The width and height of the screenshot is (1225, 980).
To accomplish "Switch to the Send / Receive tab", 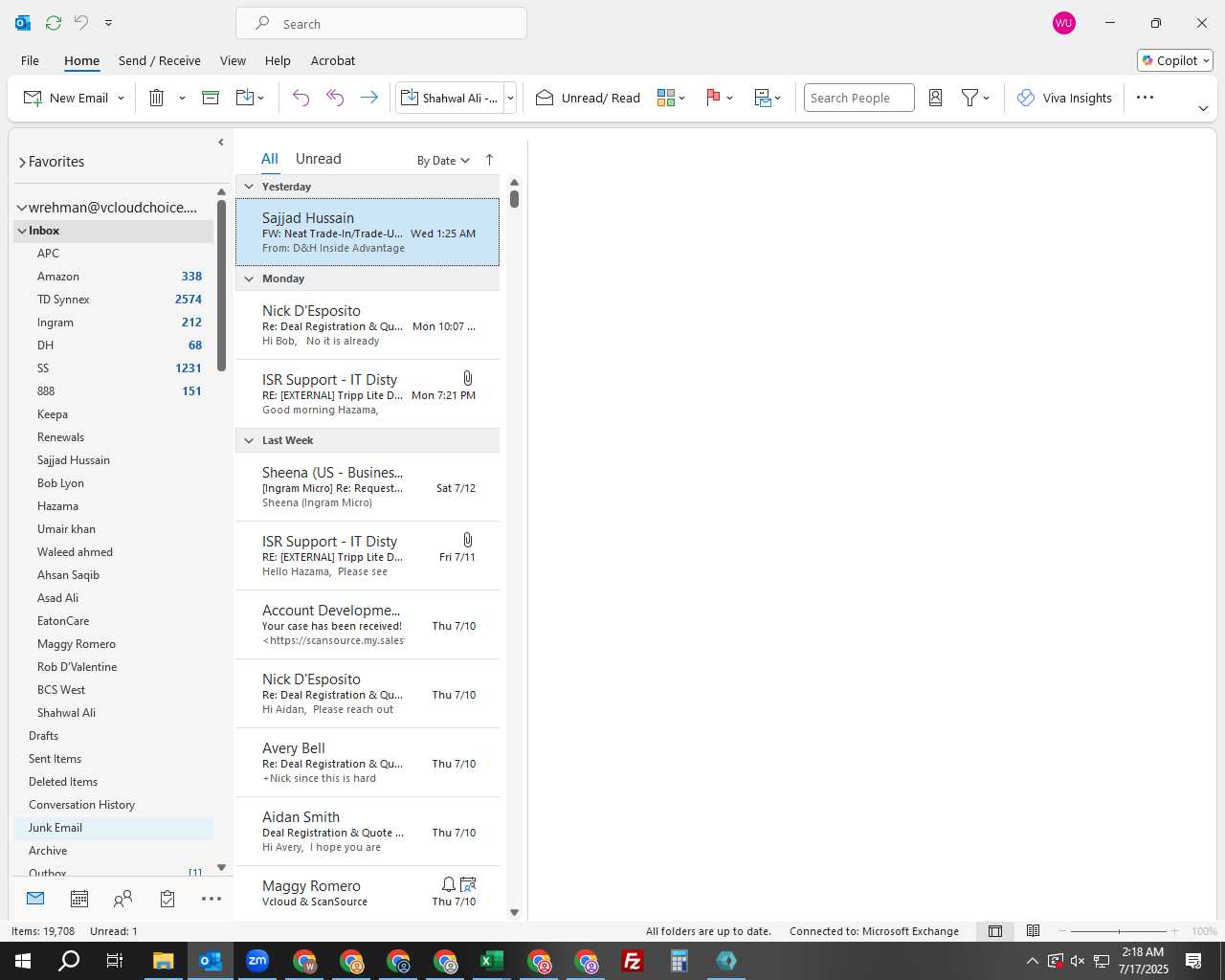I will point(160,60).
